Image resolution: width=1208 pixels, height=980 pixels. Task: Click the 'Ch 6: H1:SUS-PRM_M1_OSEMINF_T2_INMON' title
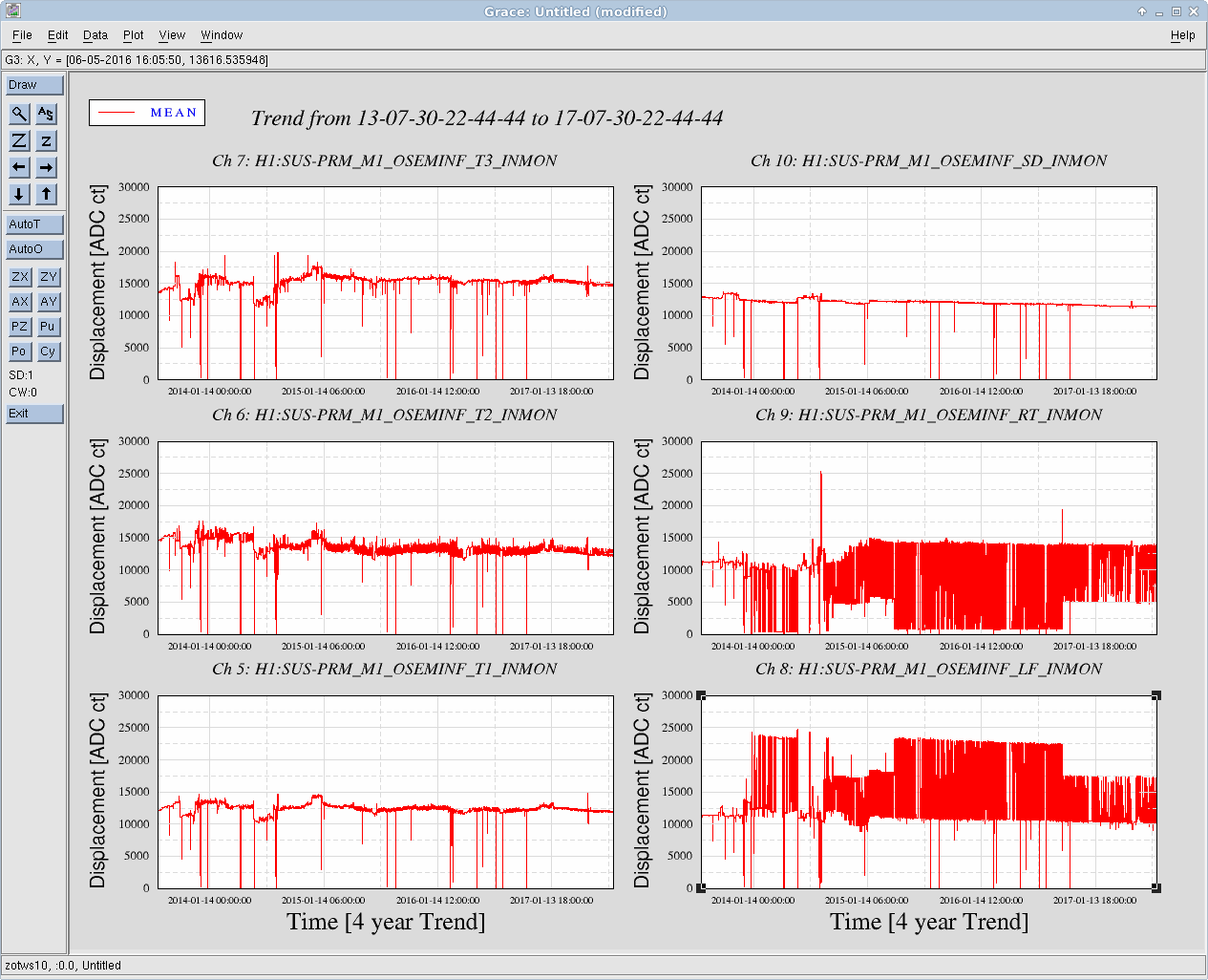385,415
